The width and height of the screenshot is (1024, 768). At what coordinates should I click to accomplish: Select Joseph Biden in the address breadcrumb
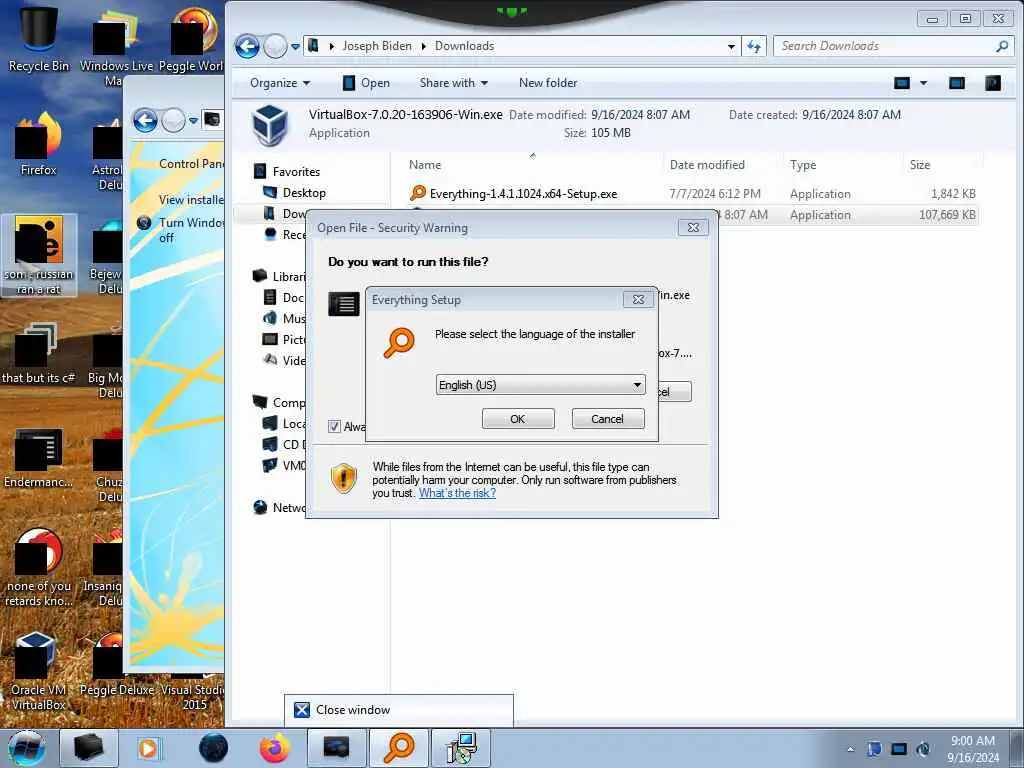click(x=377, y=46)
